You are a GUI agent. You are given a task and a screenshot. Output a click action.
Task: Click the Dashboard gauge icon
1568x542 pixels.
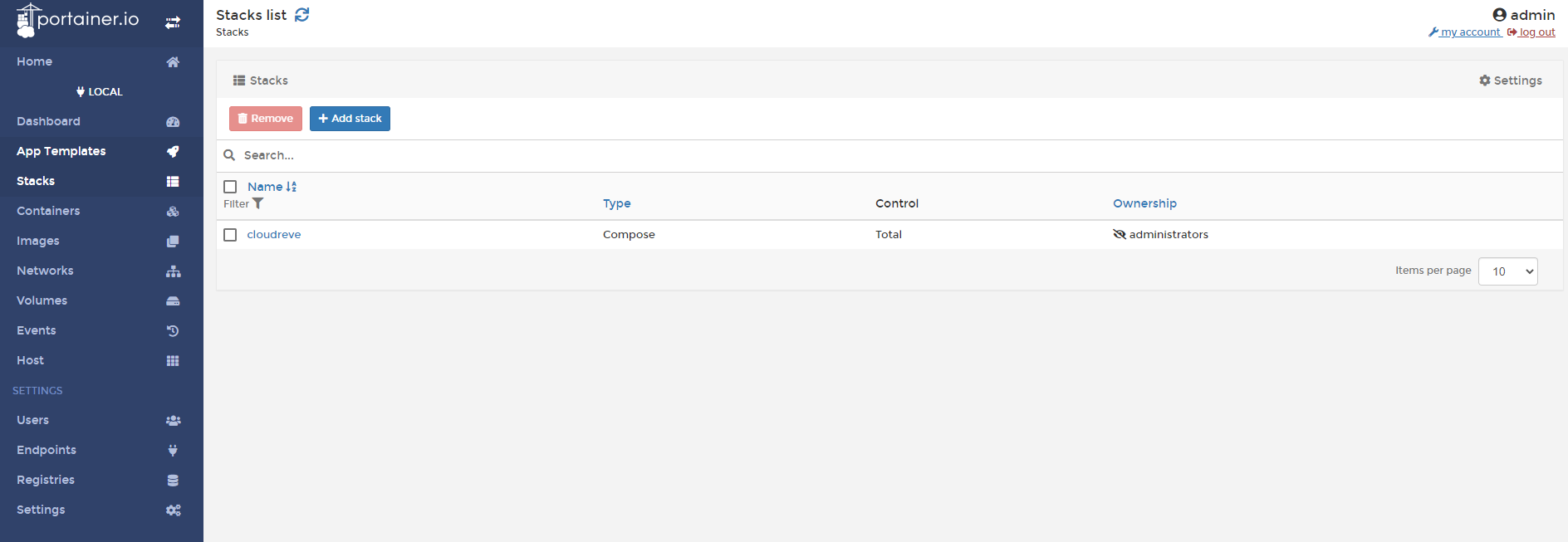(x=173, y=122)
